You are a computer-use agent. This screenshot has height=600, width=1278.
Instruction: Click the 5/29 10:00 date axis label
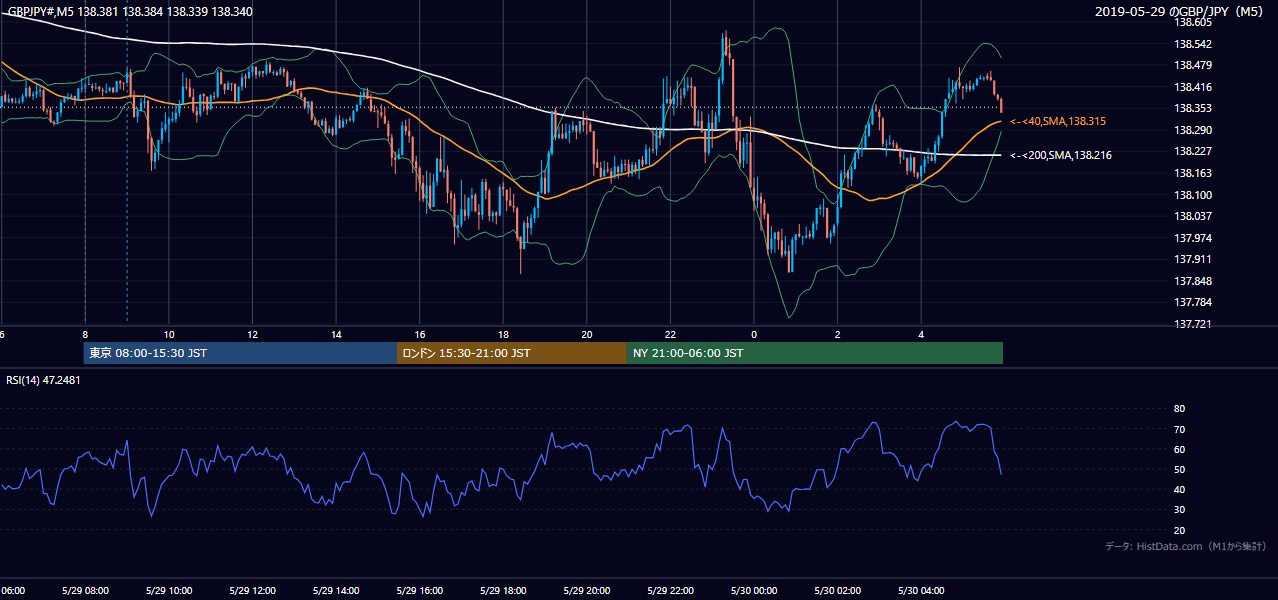click(168, 591)
